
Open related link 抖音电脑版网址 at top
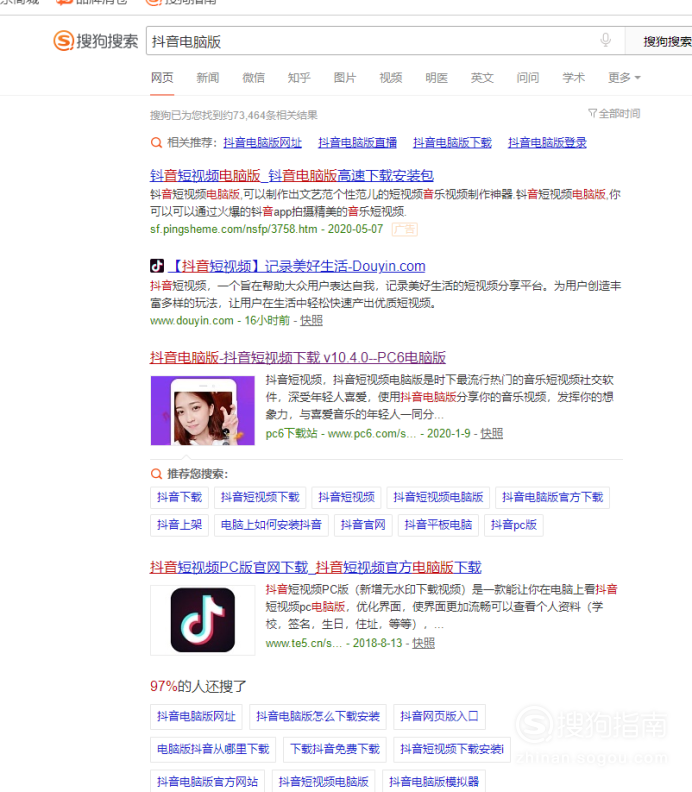click(x=263, y=143)
